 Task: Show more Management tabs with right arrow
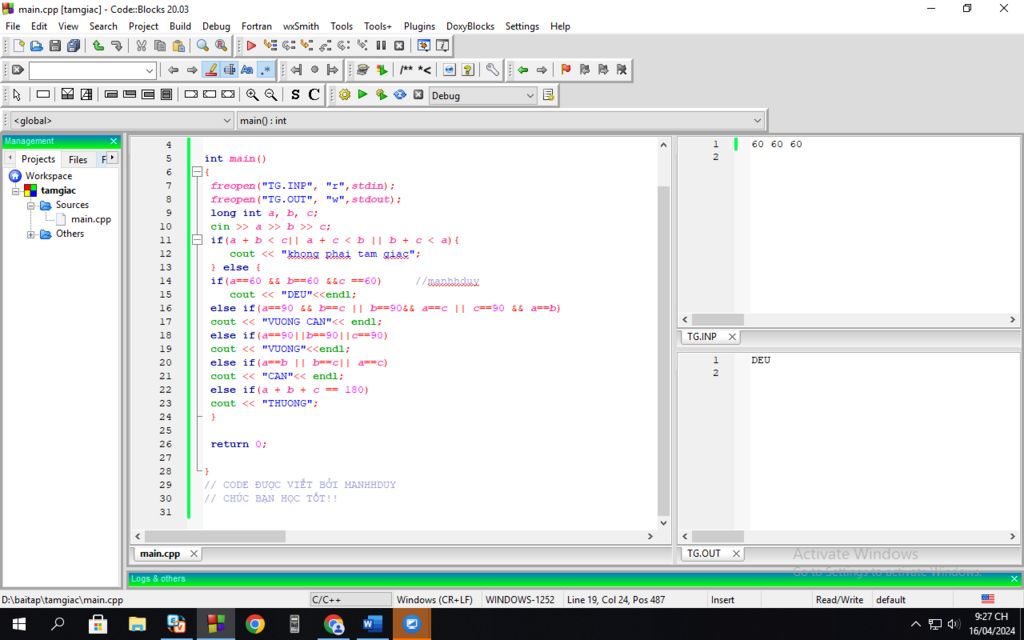pos(112,157)
